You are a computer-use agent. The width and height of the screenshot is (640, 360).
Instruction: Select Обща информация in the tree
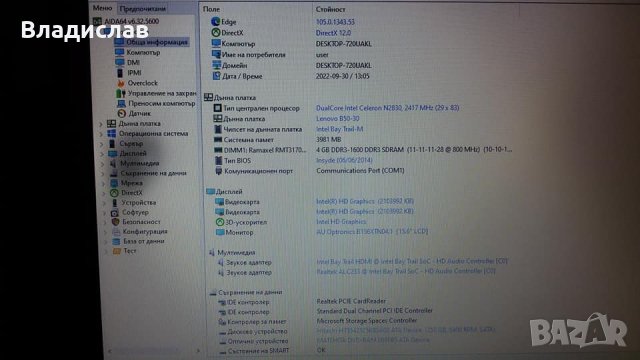click(x=157, y=42)
